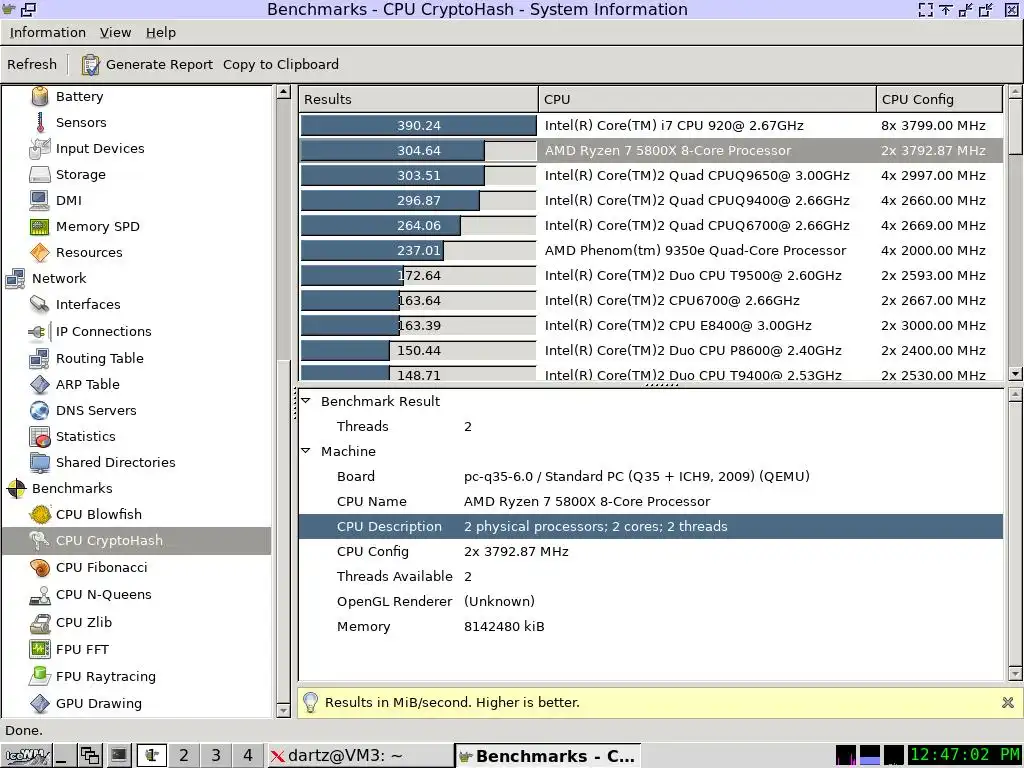
Task: Open the Help menu
Action: 161,33
